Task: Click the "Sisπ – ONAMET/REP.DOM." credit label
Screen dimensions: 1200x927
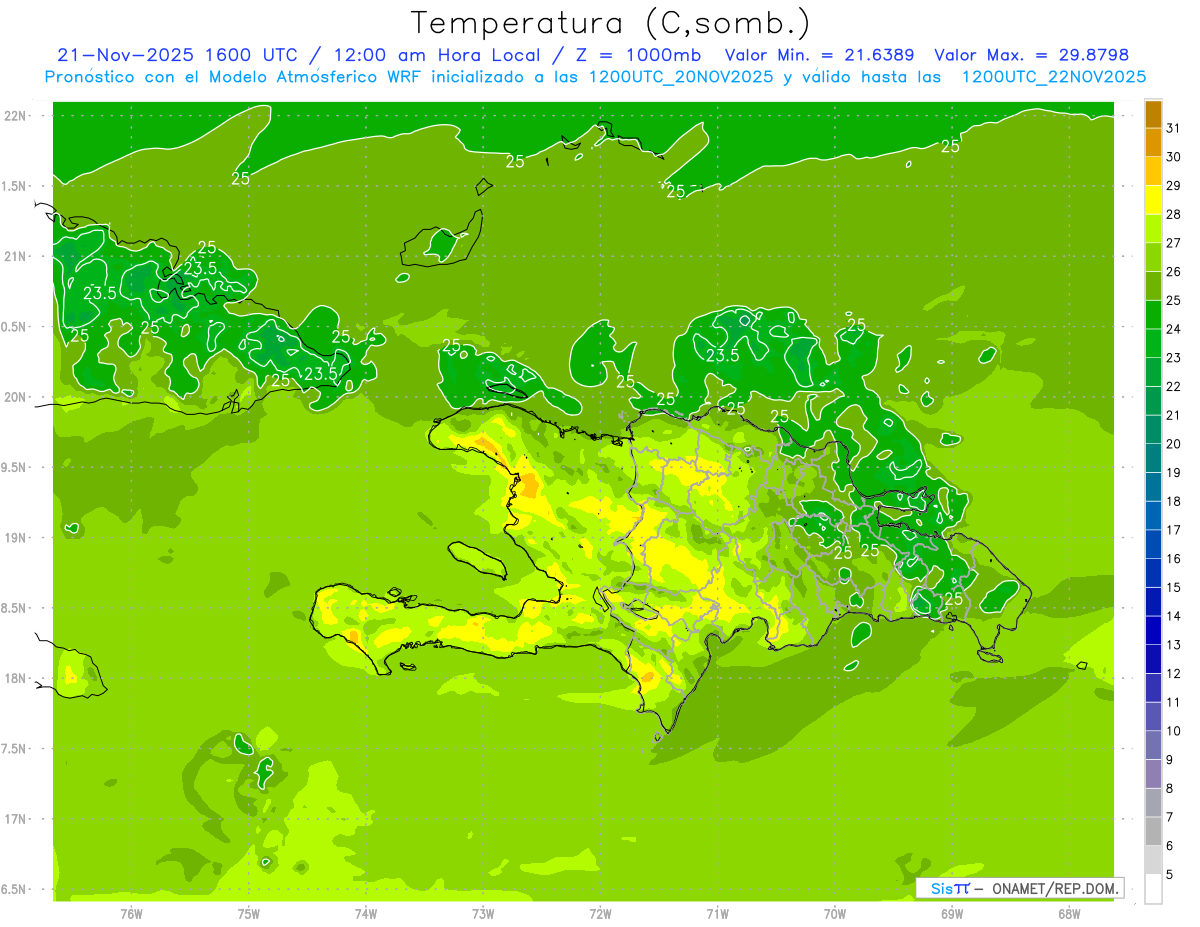Action: tap(1020, 888)
